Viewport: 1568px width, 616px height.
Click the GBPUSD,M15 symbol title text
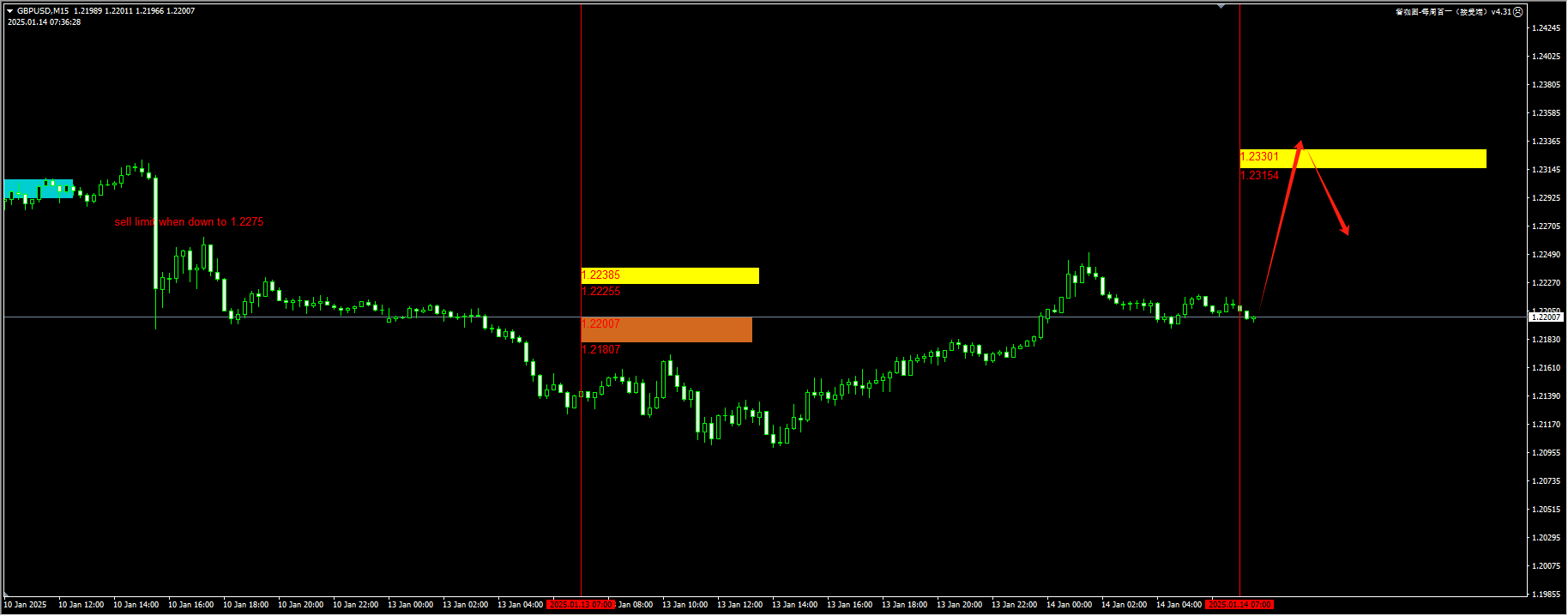pyautogui.click(x=43, y=11)
